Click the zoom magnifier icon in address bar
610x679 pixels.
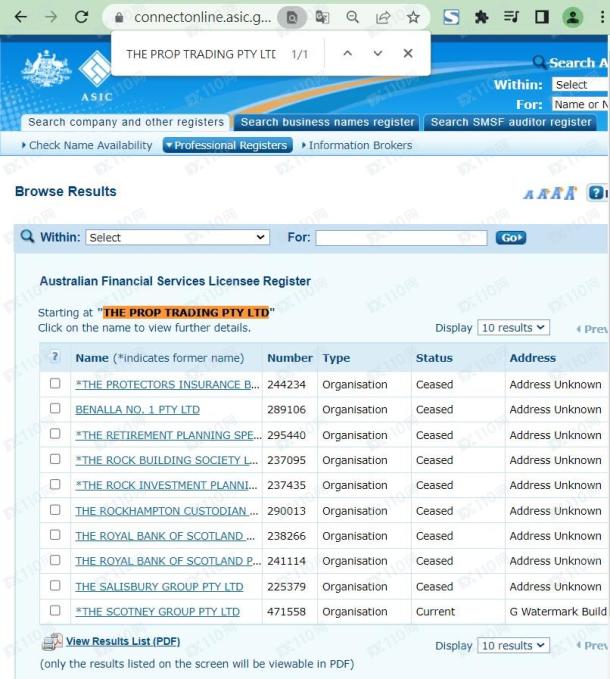tap(352, 17)
